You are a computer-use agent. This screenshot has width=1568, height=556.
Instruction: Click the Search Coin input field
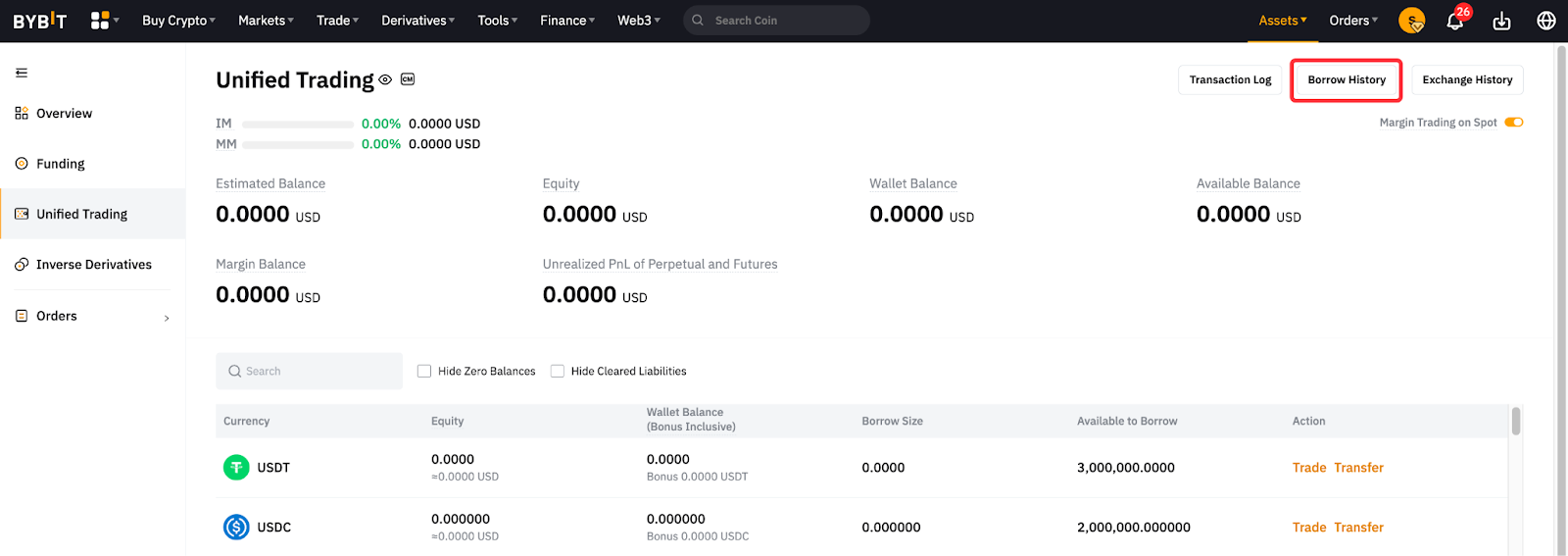coord(784,21)
